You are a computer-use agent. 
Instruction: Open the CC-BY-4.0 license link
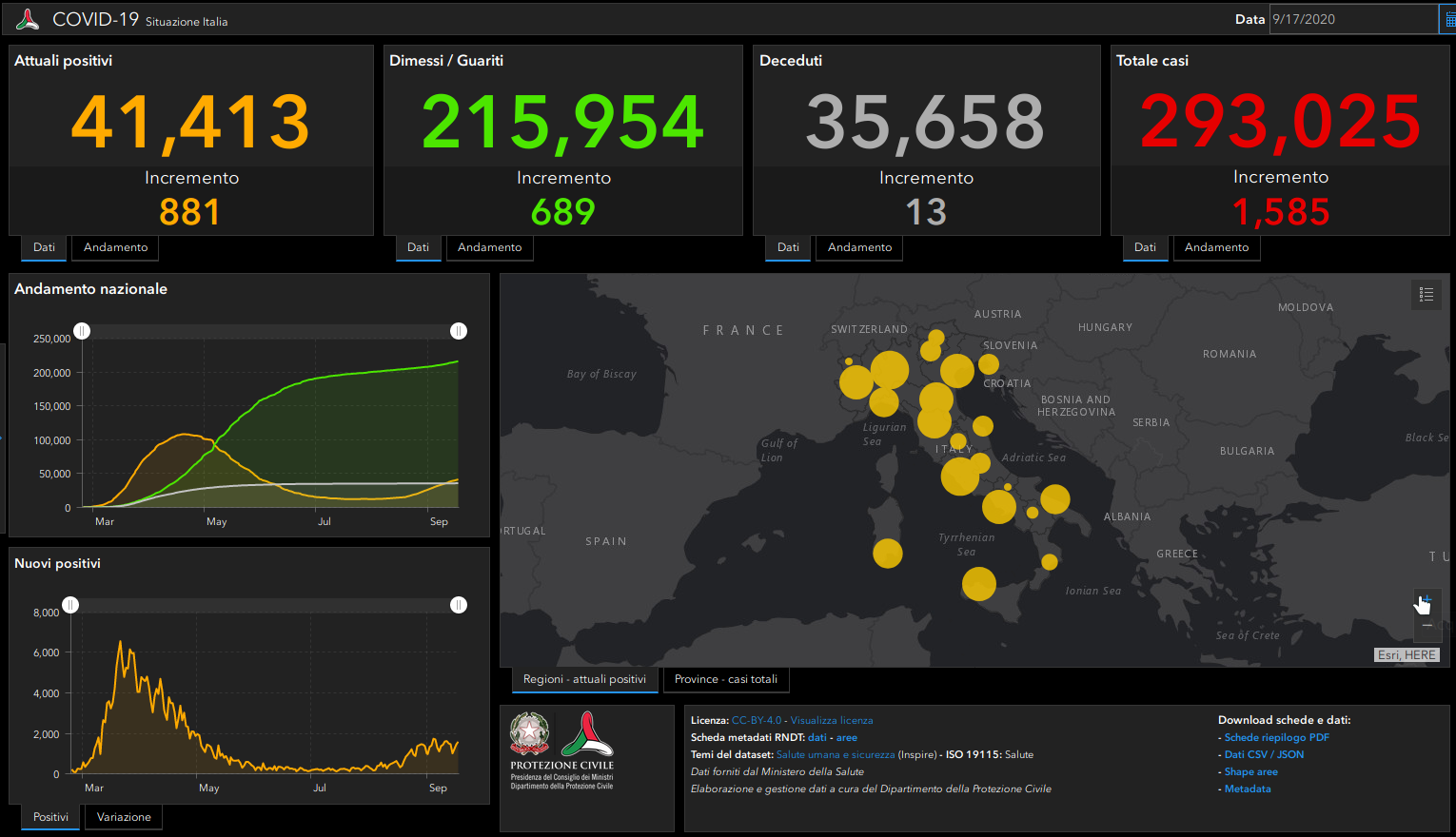point(756,720)
